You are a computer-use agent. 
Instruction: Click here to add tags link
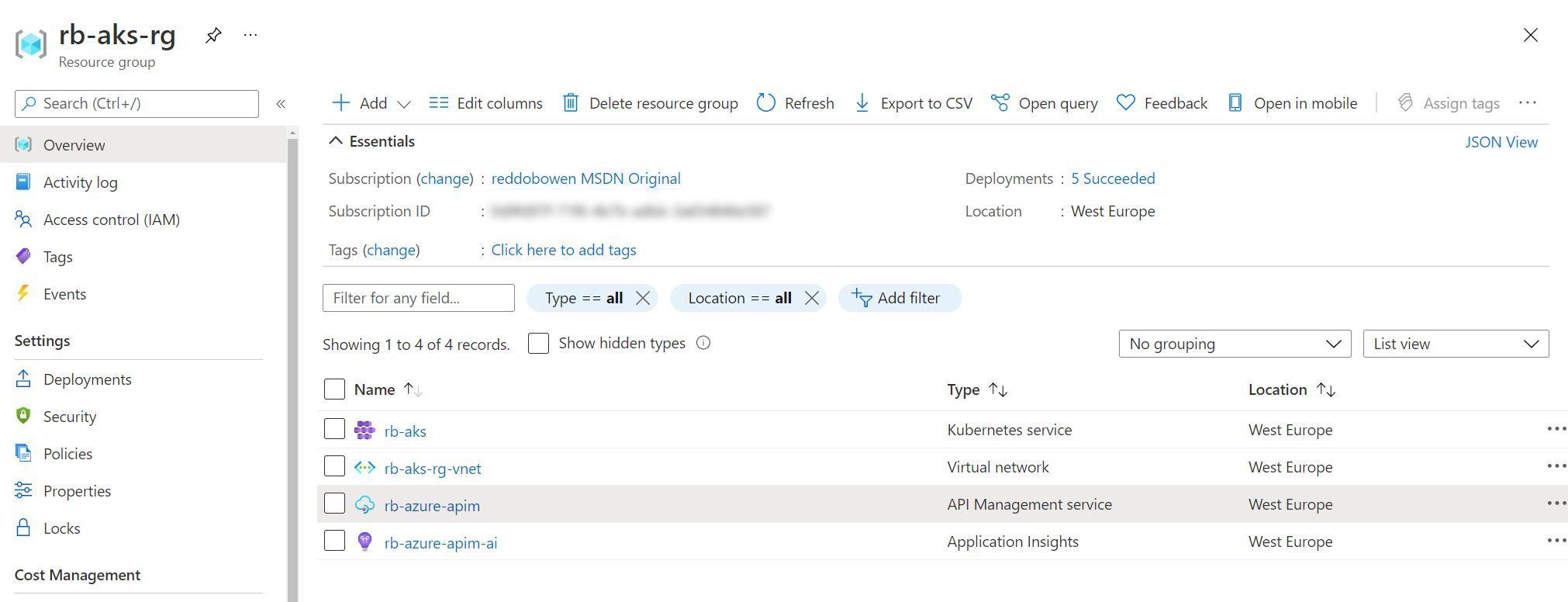[x=564, y=250]
